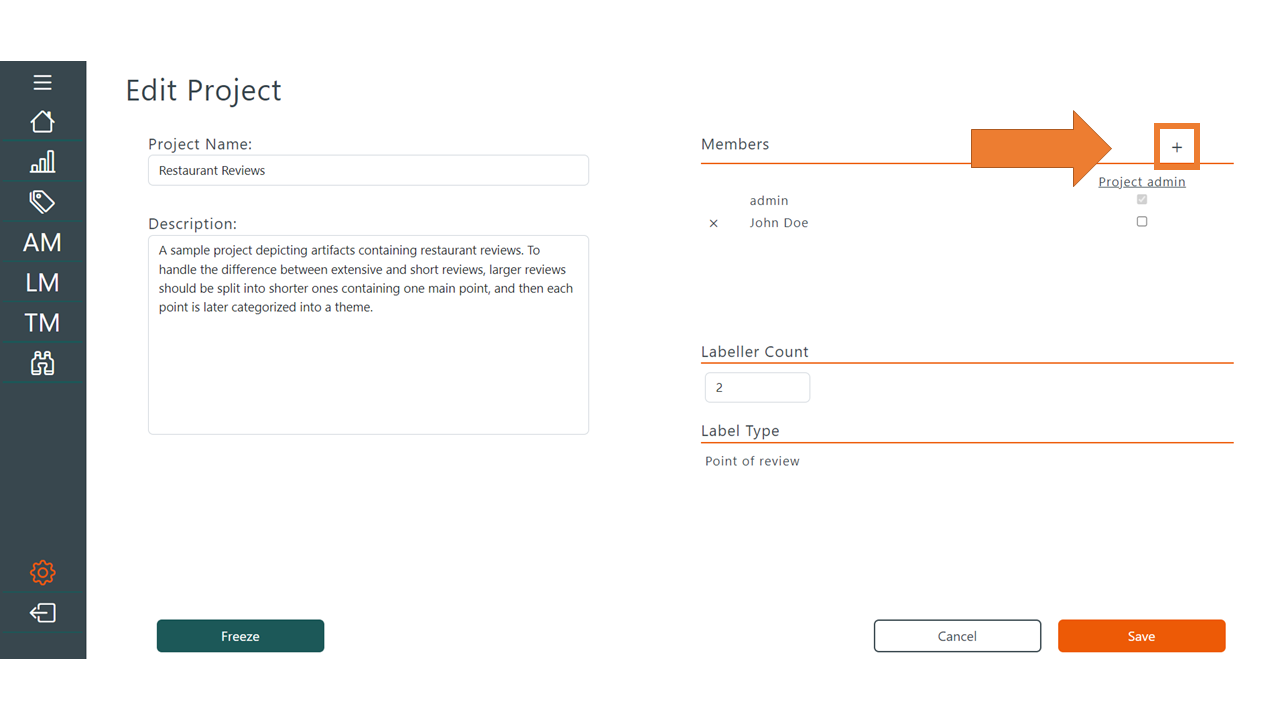1280x720 pixels.
Task: Click the Point of review label type
Action: point(752,461)
